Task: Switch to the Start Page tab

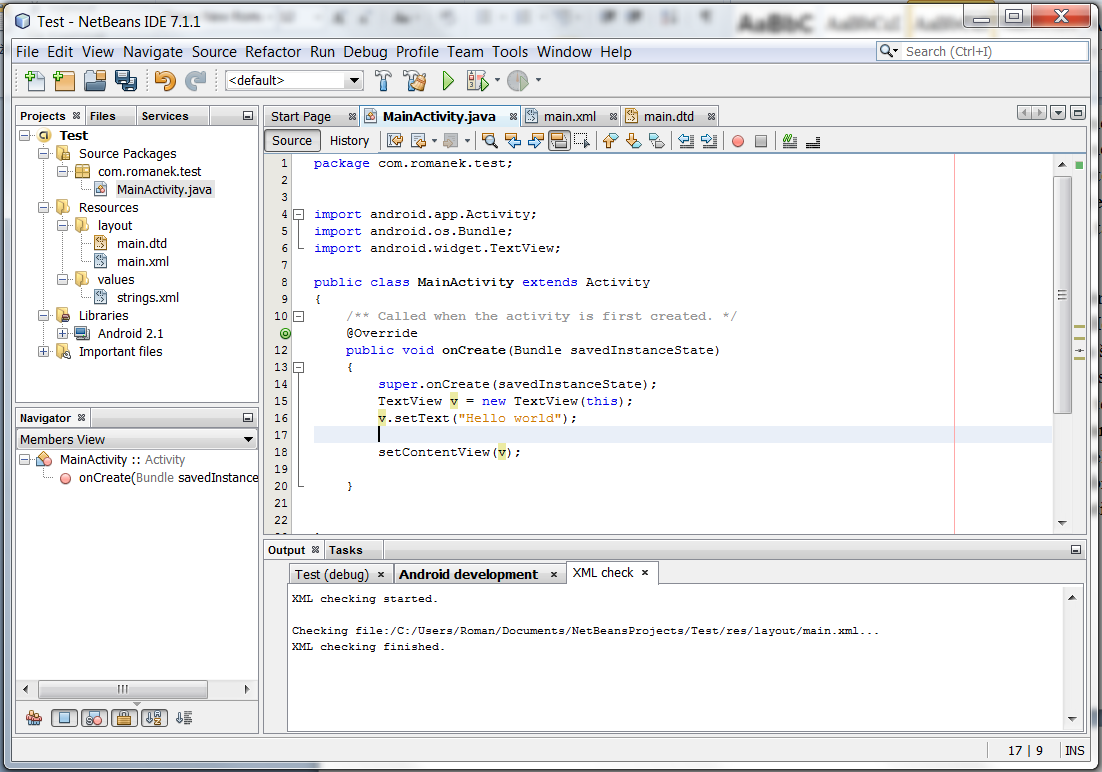Action: 301,117
